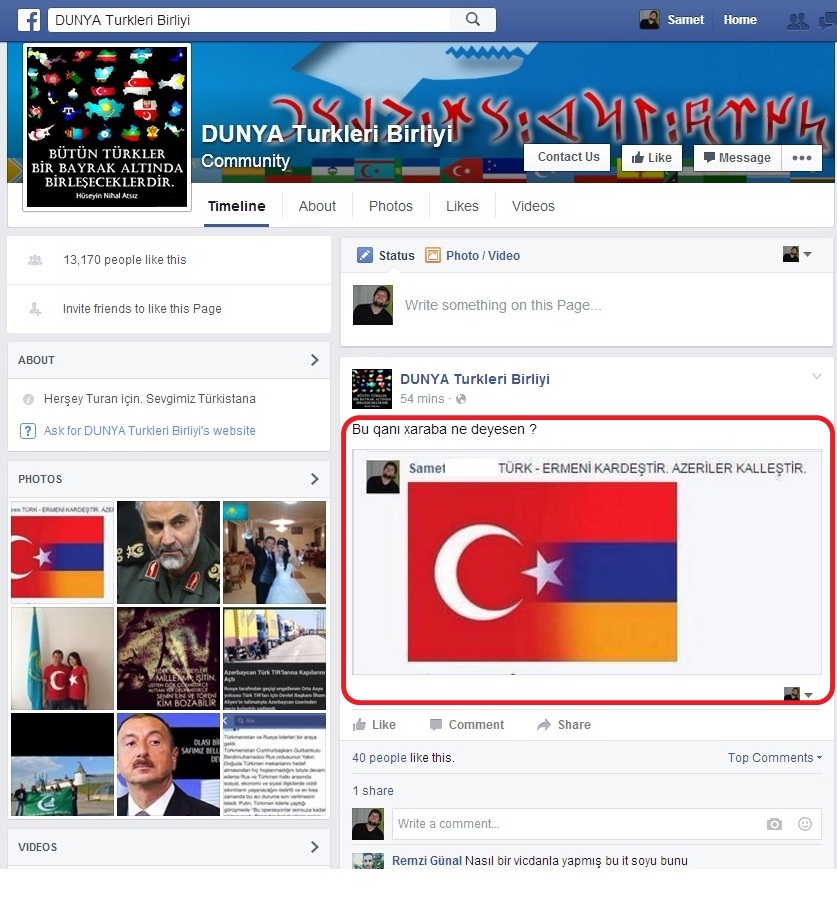Open the About tab
Image resolution: width=837 pixels, height=902 pixels.
317,206
